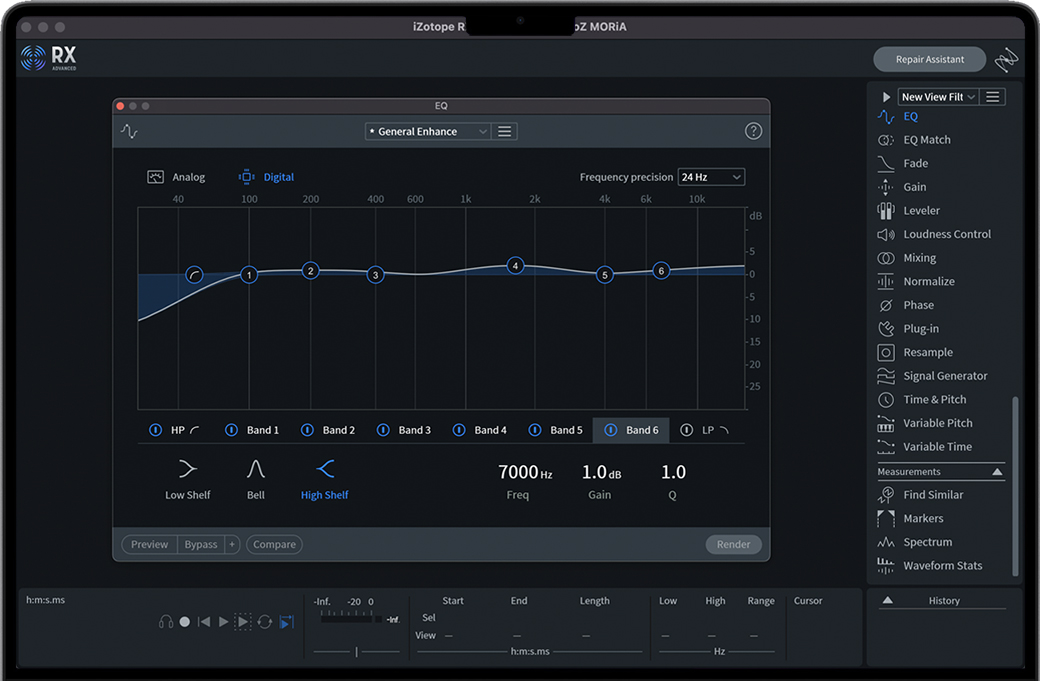Open the Repair Assistant
The image size is (1040, 681).
click(x=929, y=59)
